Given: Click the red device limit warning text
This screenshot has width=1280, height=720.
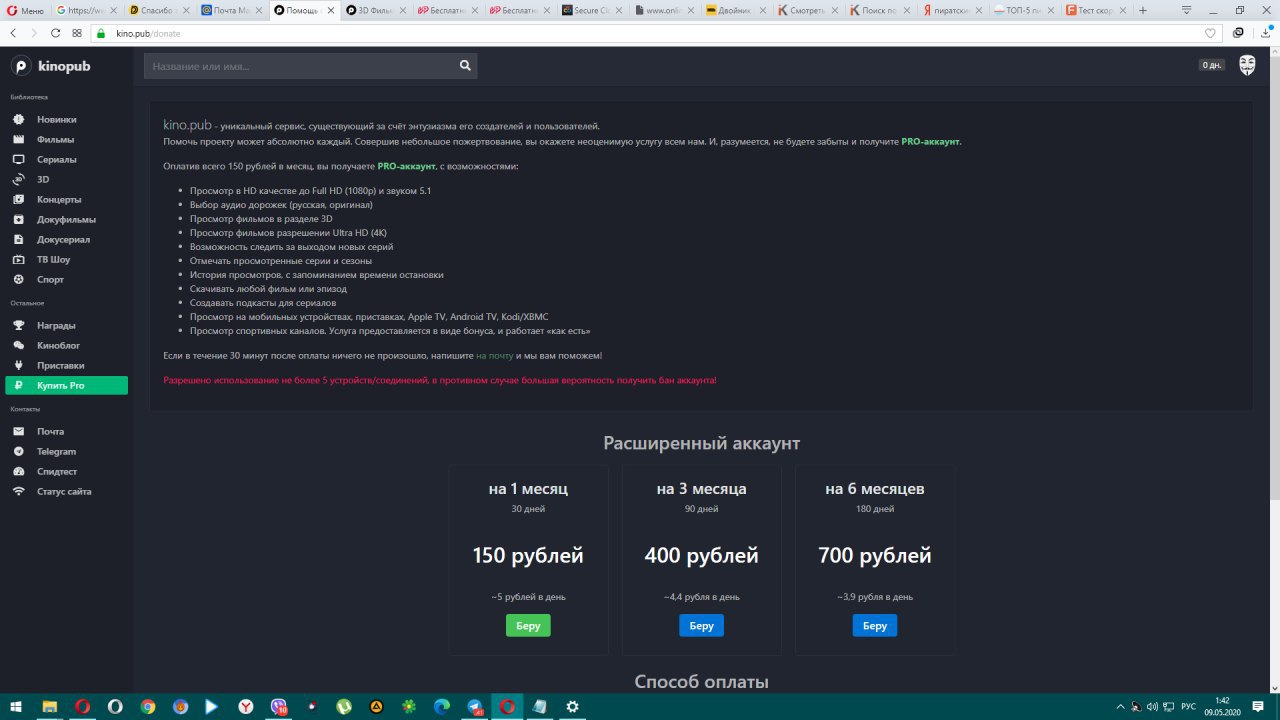Looking at the screenshot, I should (440, 380).
